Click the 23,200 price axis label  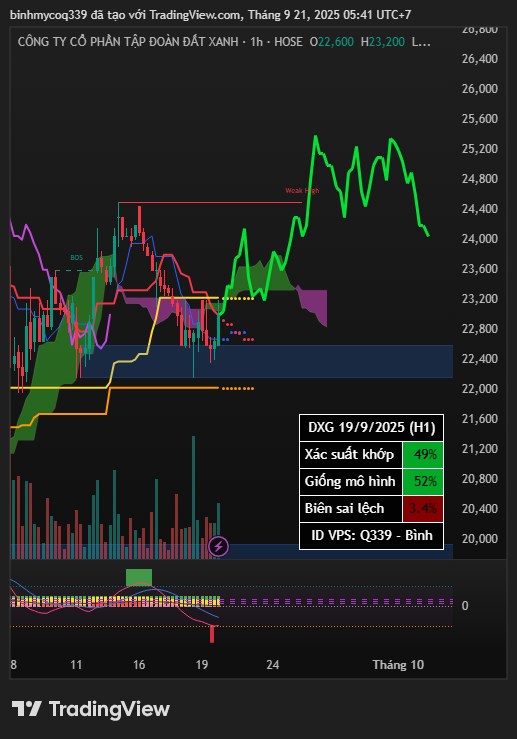(x=479, y=299)
